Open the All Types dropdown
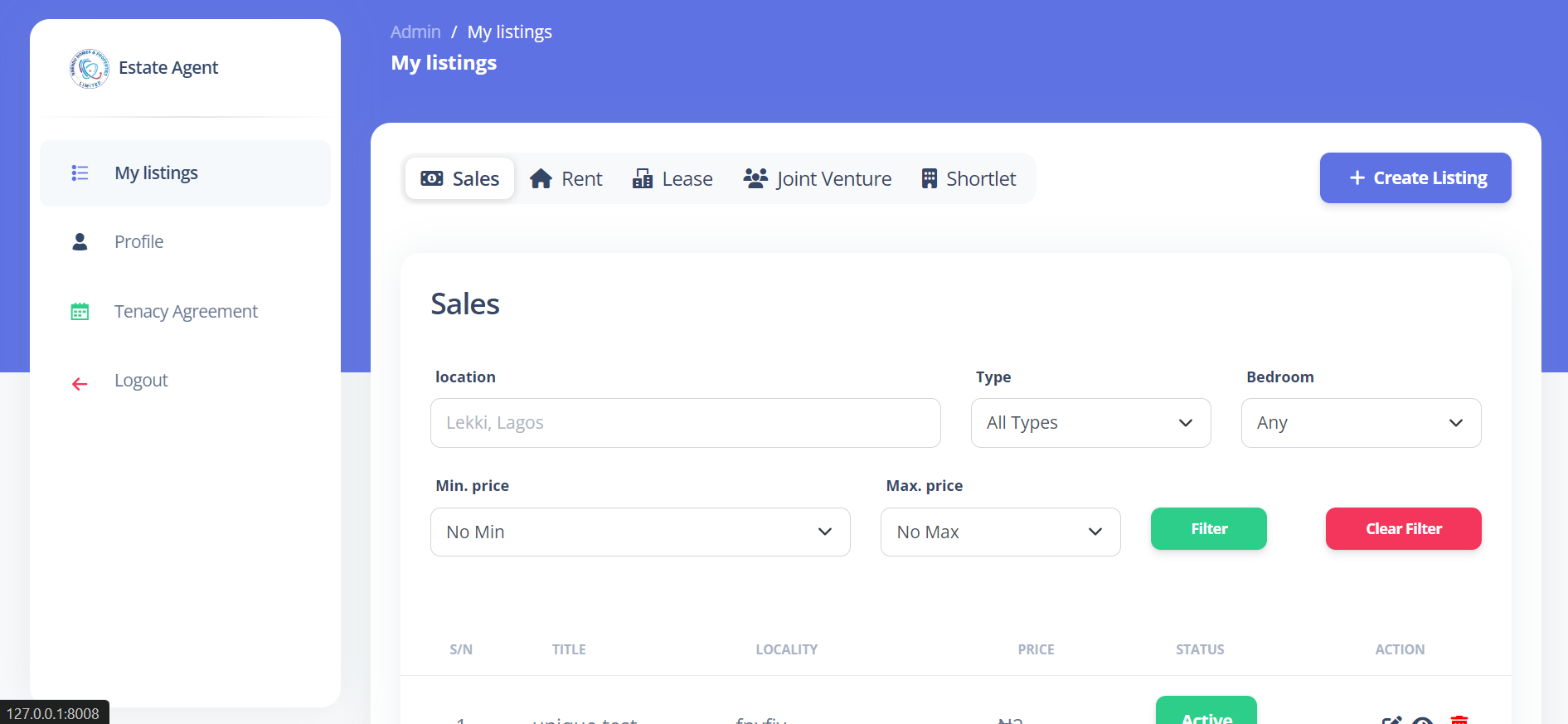Screen dimensions: 1568x724 click(x=1090, y=423)
